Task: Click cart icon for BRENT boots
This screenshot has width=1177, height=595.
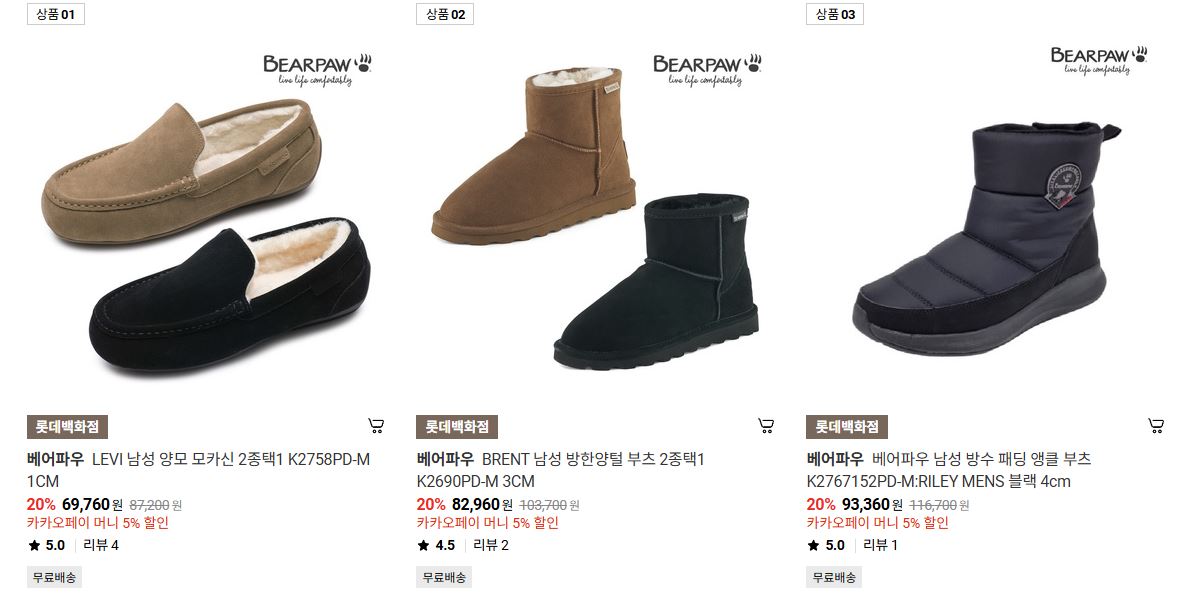Action: click(x=766, y=426)
